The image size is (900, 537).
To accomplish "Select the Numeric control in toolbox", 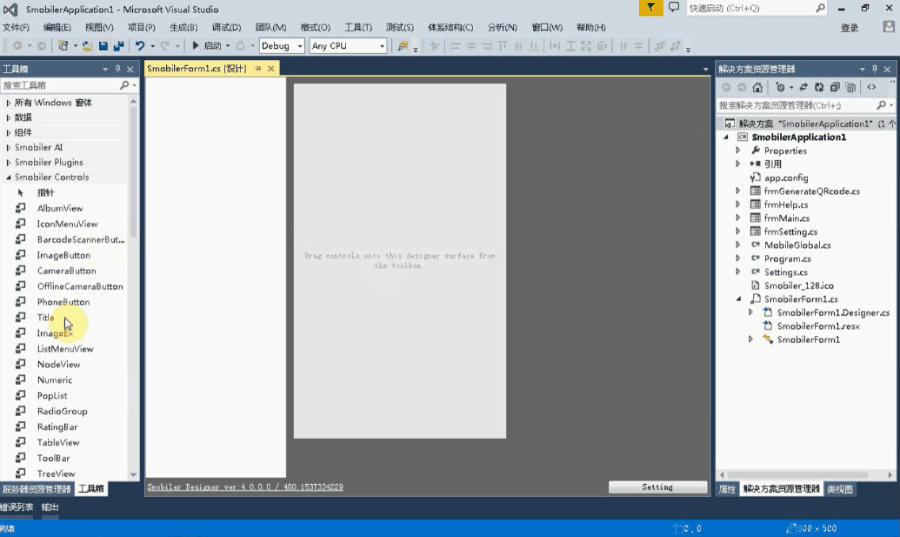I will tap(55, 380).
